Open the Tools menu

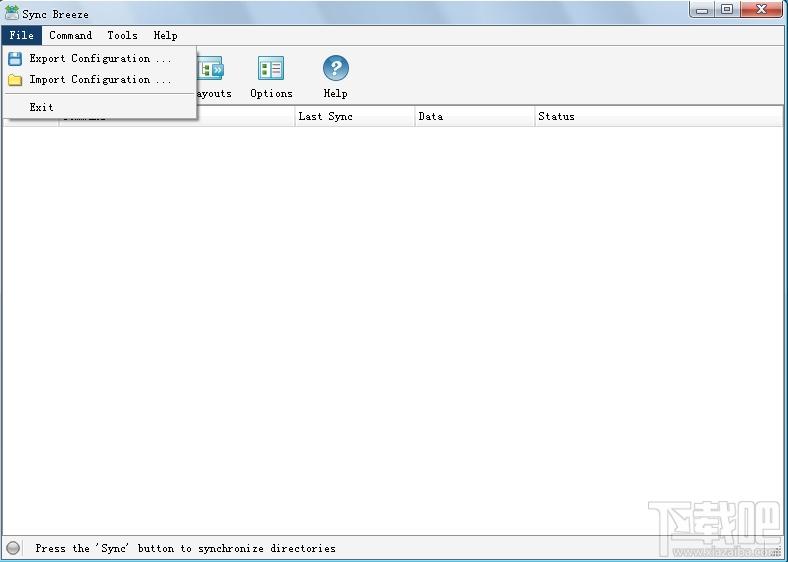[122, 35]
